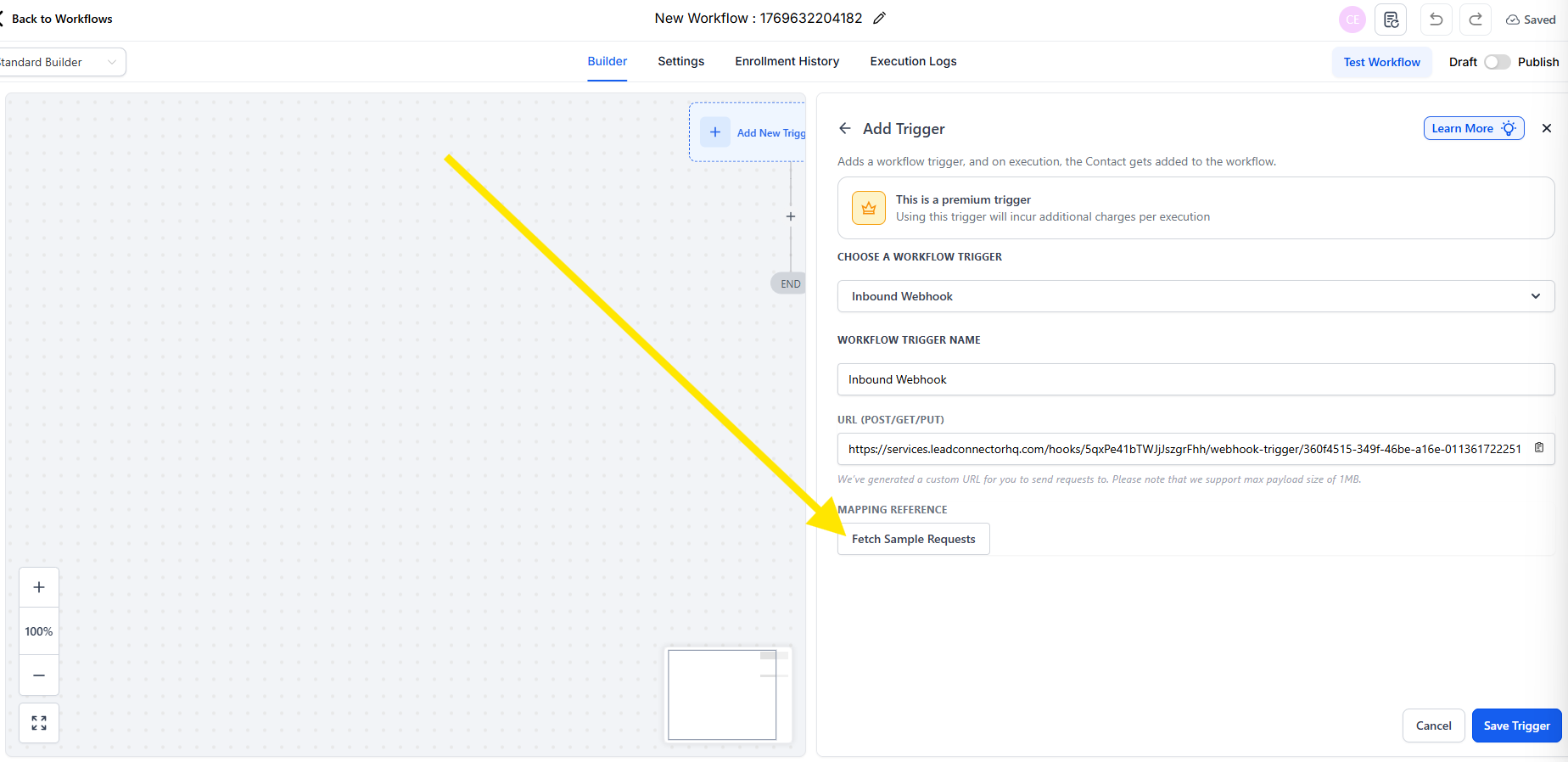The width and height of the screenshot is (1568, 762).
Task: Click the undo arrow icon
Action: pyautogui.click(x=1436, y=20)
